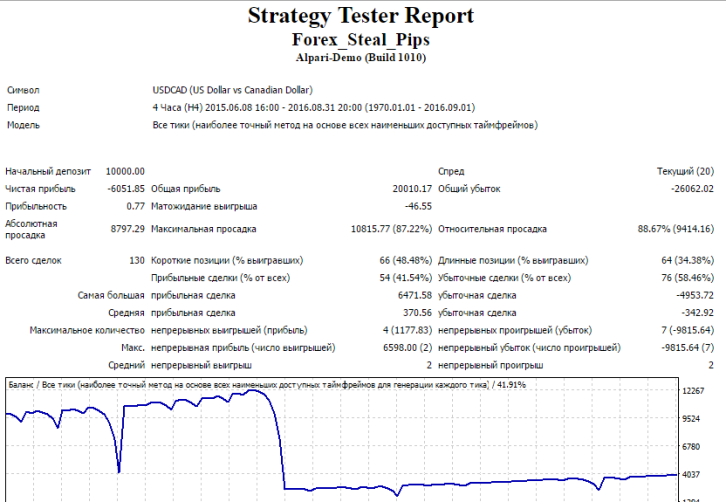726x502 pixels.
Task: Click relative drawdown value 88.67% (9414.16)
Action: click(675, 229)
